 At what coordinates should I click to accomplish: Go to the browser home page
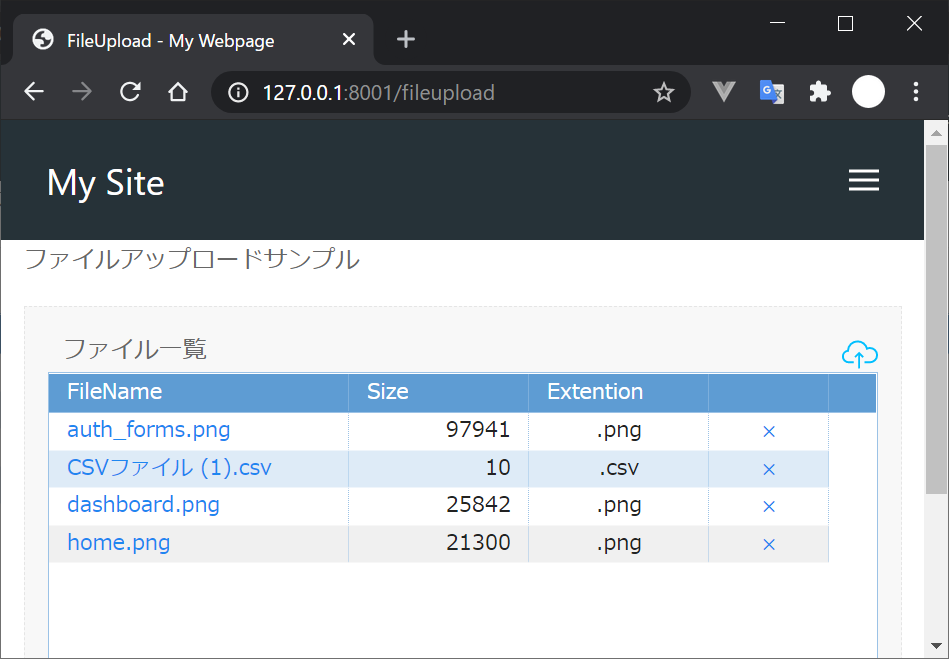(178, 92)
